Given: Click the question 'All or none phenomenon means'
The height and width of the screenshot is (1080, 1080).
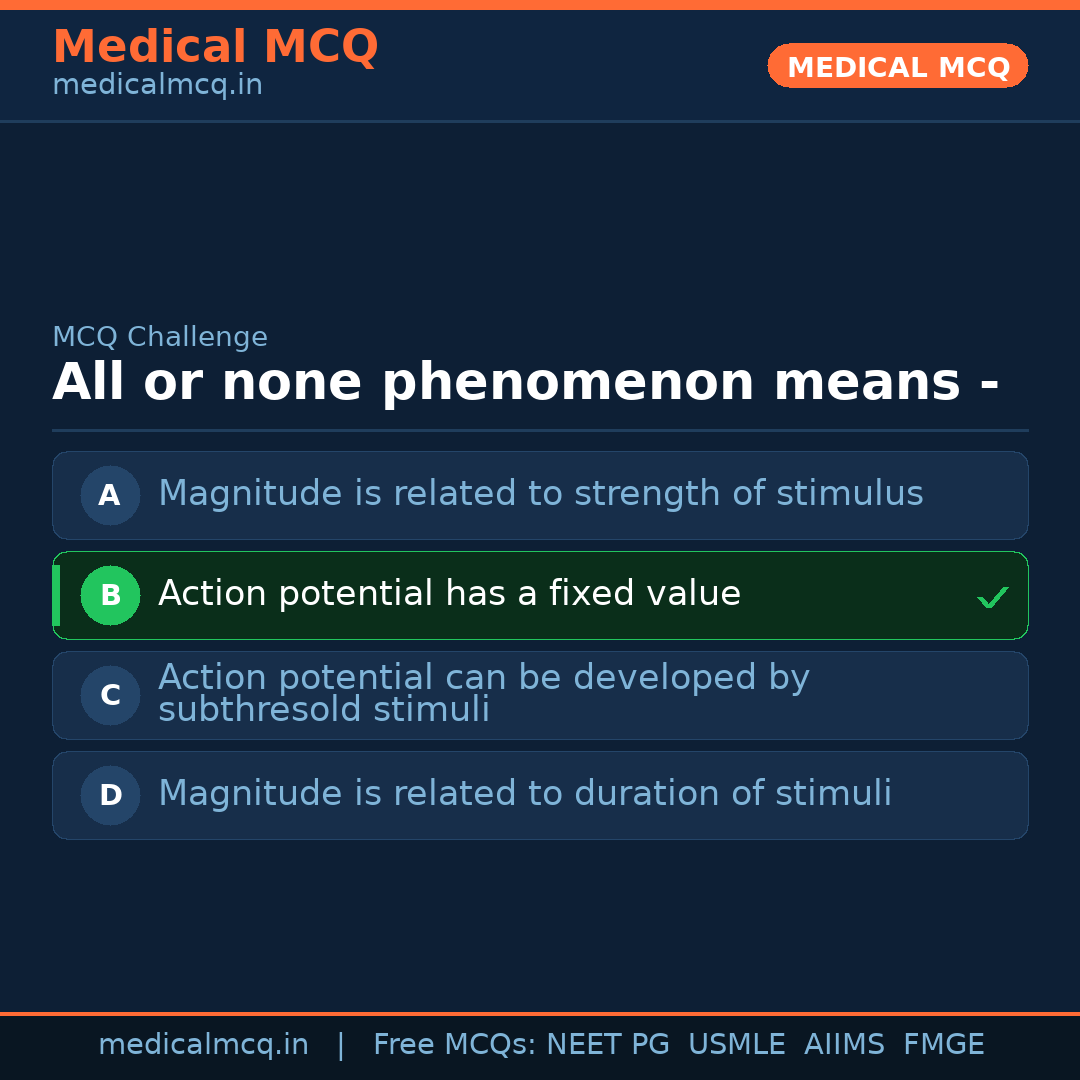Looking at the screenshot, I should (525, 382).
